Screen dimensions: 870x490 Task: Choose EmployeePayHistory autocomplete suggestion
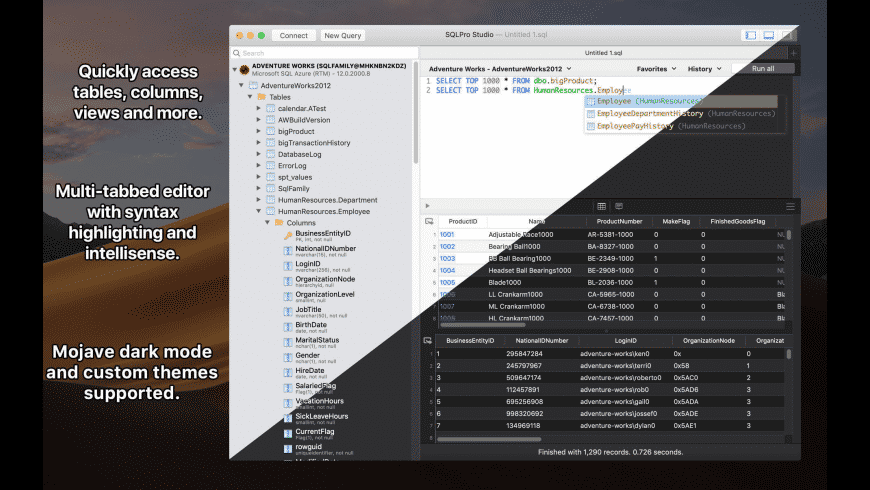click(x=681, y=126)
